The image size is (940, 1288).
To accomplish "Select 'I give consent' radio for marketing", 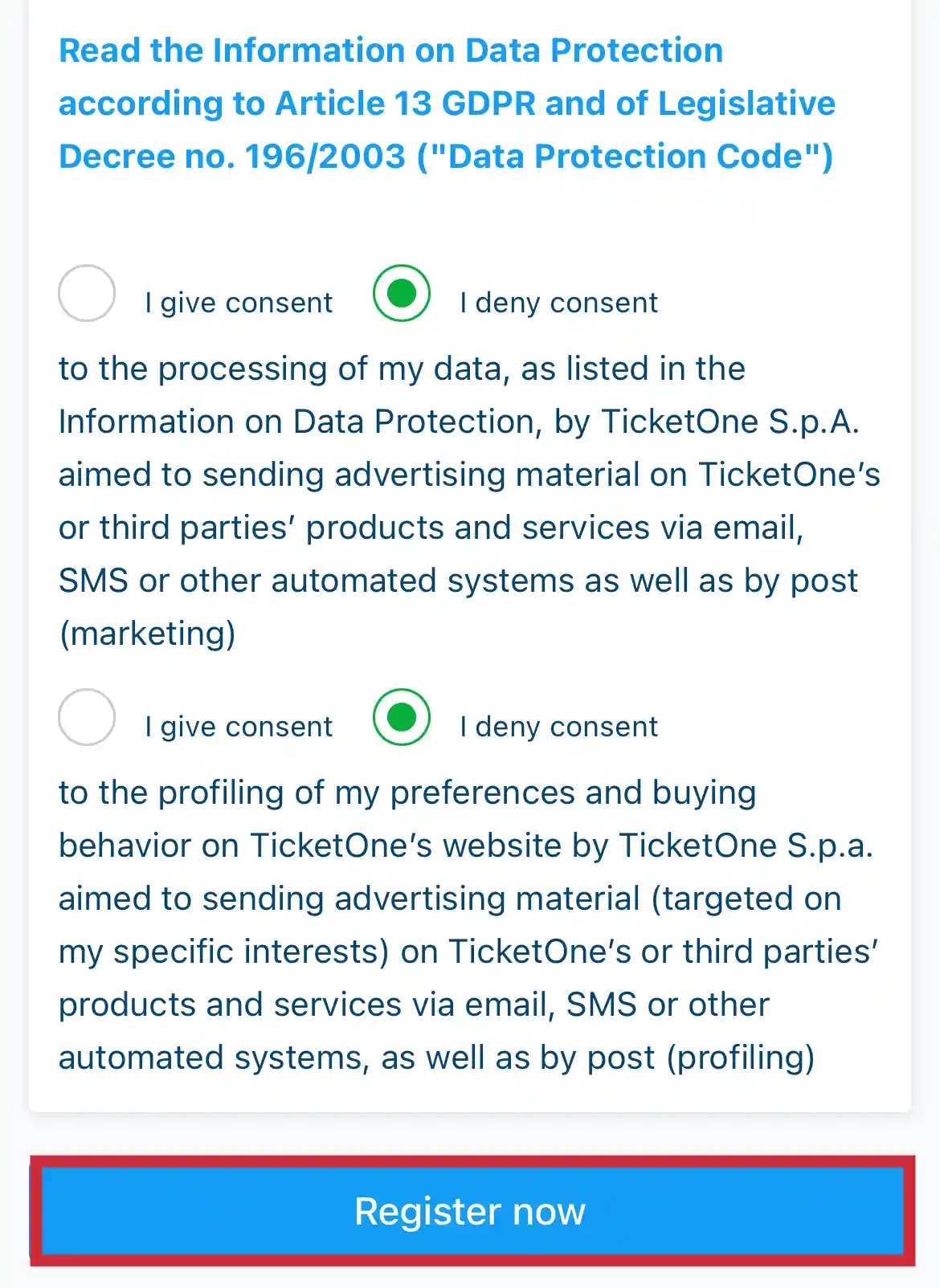I will click(87, 293).
